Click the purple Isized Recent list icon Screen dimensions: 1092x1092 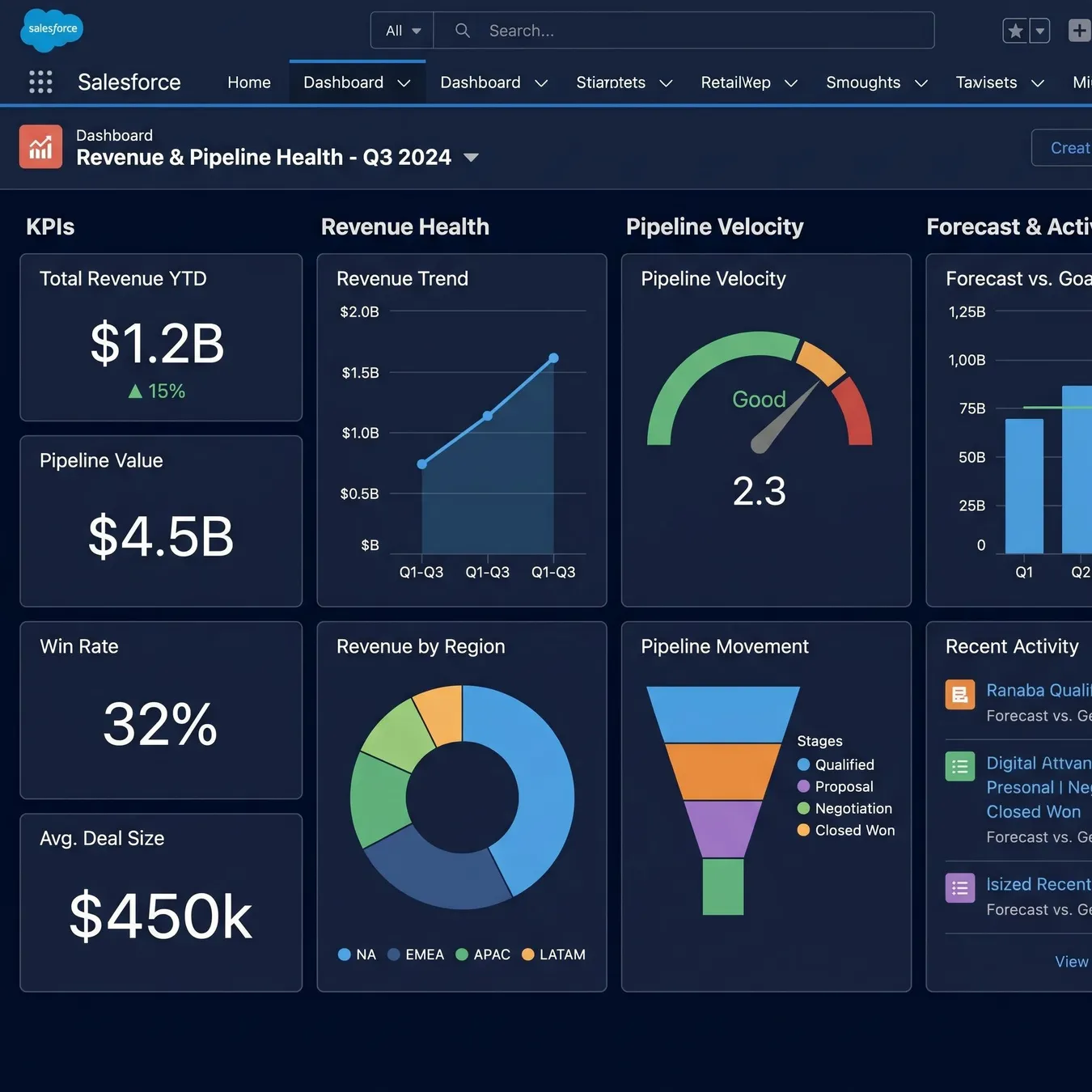point(960,887)
